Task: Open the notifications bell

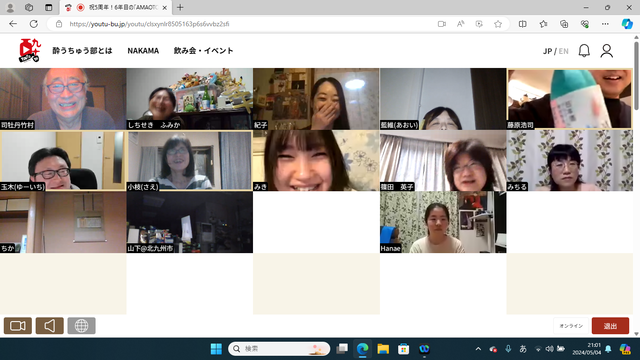Action: [x=584, y=51]
